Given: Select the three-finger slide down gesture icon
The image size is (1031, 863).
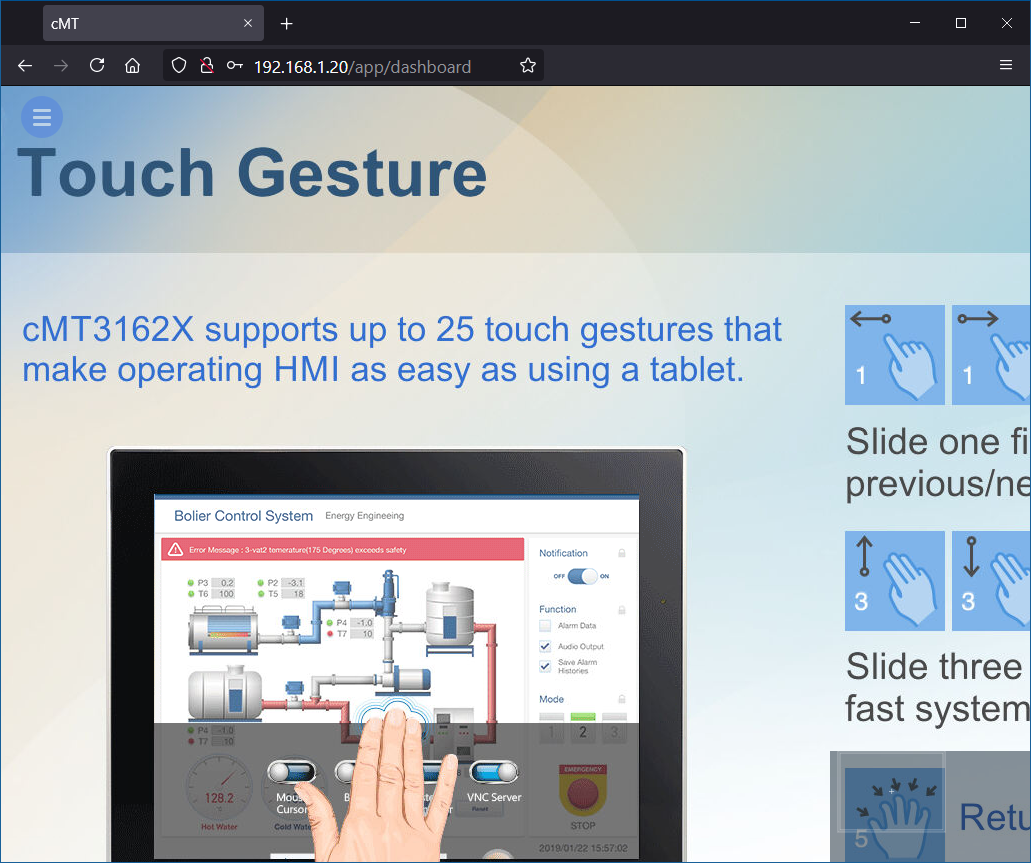Looking at the screenshot, I should point(992,581).
